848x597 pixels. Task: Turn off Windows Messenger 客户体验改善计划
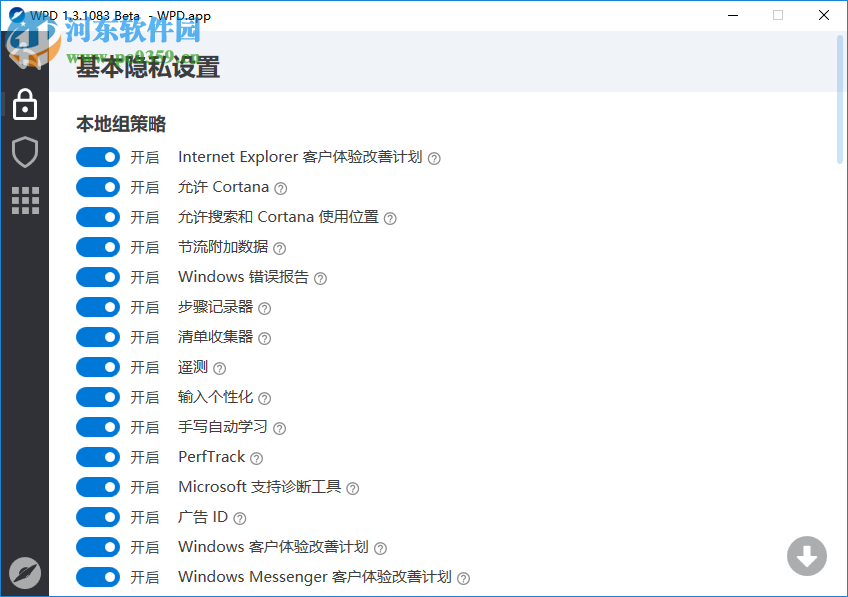coord(97,577)
